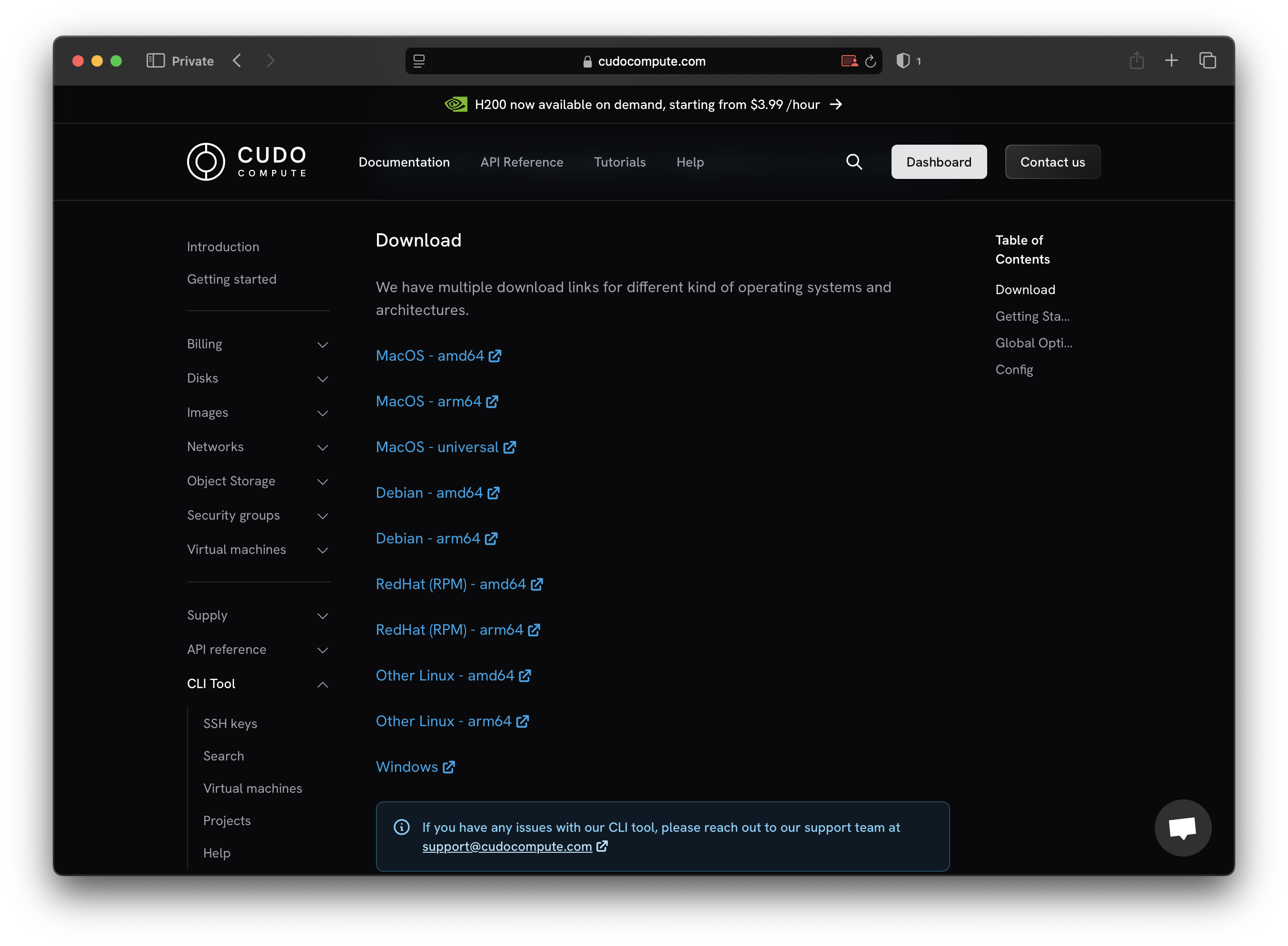Open a new tab with the plus icon
This screenshot has height=946, width=1288.
tap(1172, 60)
